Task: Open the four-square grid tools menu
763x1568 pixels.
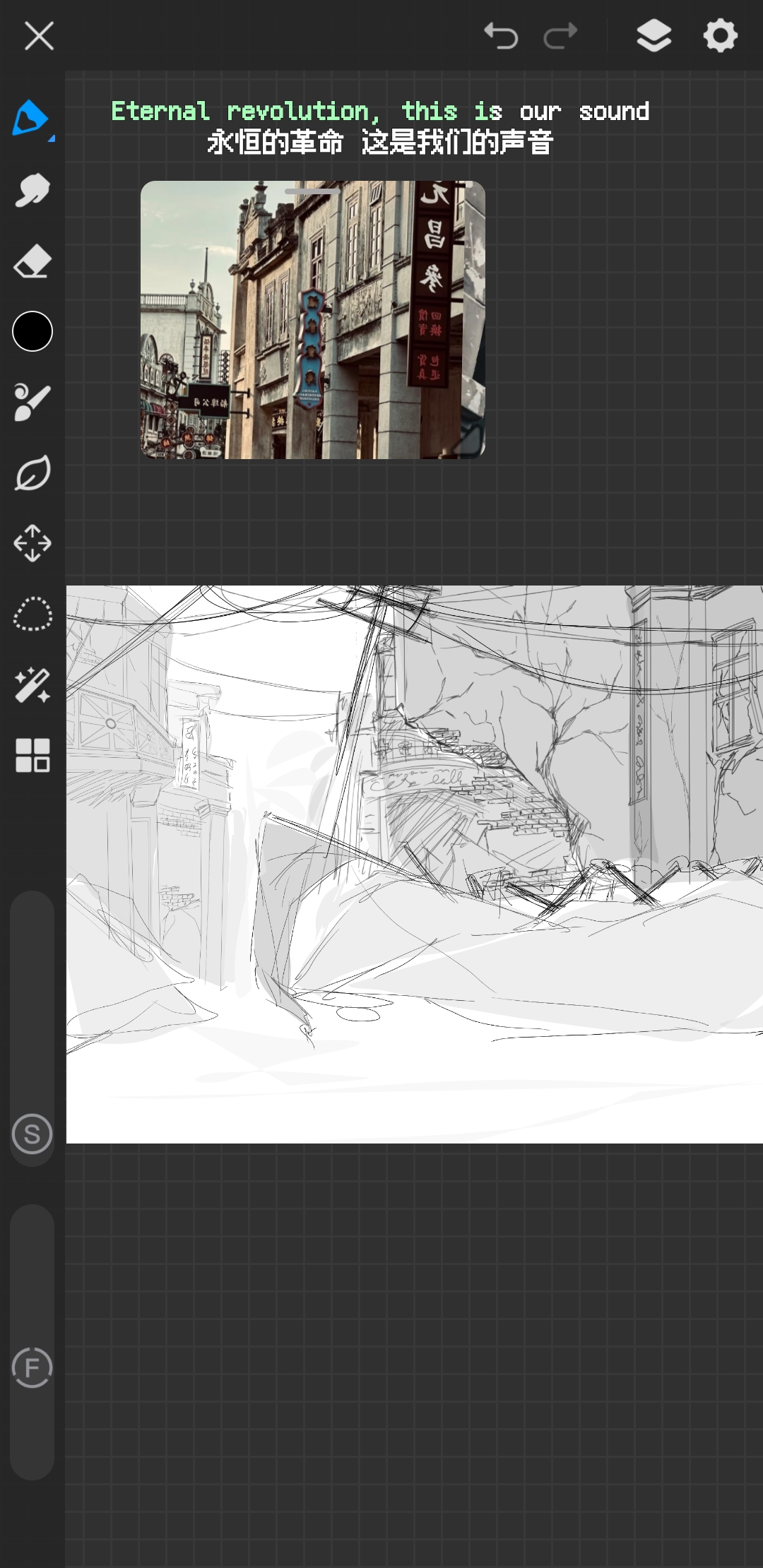Action: (x=32, y=755)
